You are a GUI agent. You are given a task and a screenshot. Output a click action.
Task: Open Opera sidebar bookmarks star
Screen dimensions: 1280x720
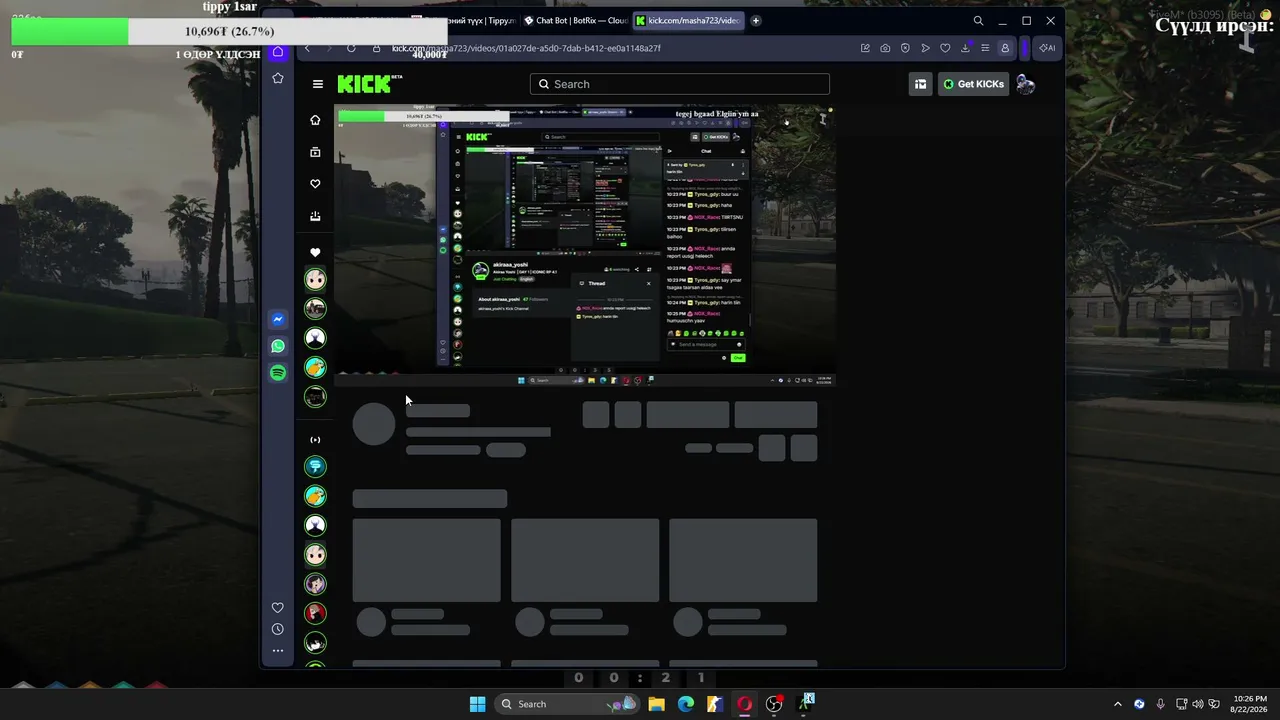[x=278, y=78]
